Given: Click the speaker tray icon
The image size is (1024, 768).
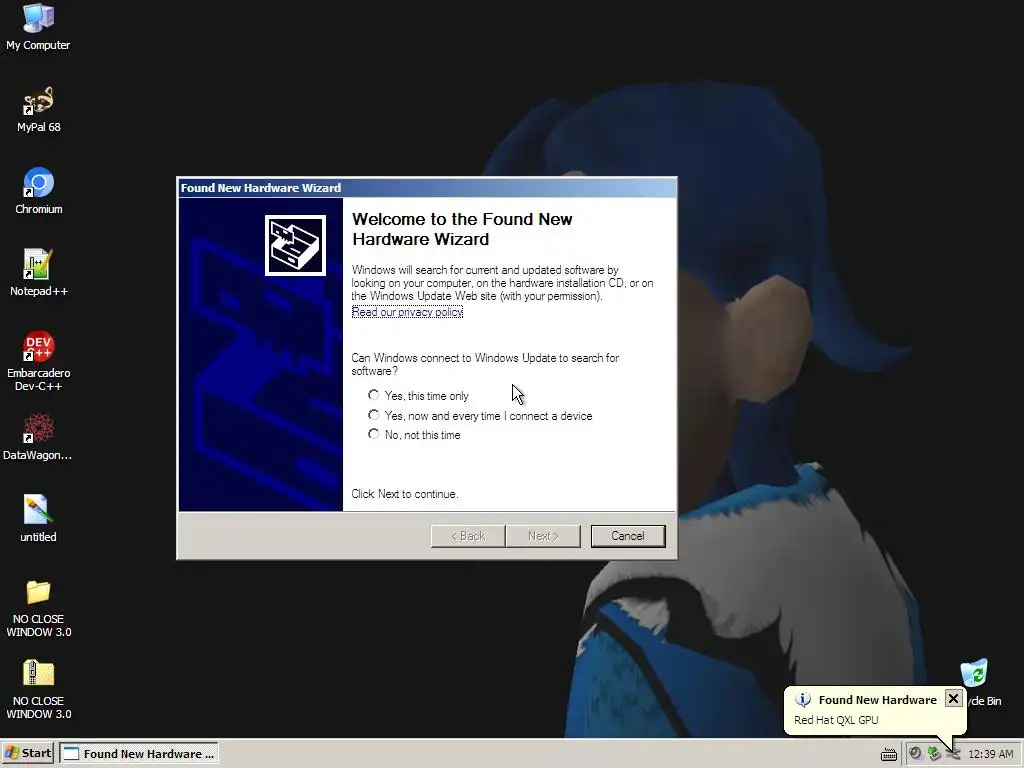Looking at the screenshot, I should click(x=916, y=754).
